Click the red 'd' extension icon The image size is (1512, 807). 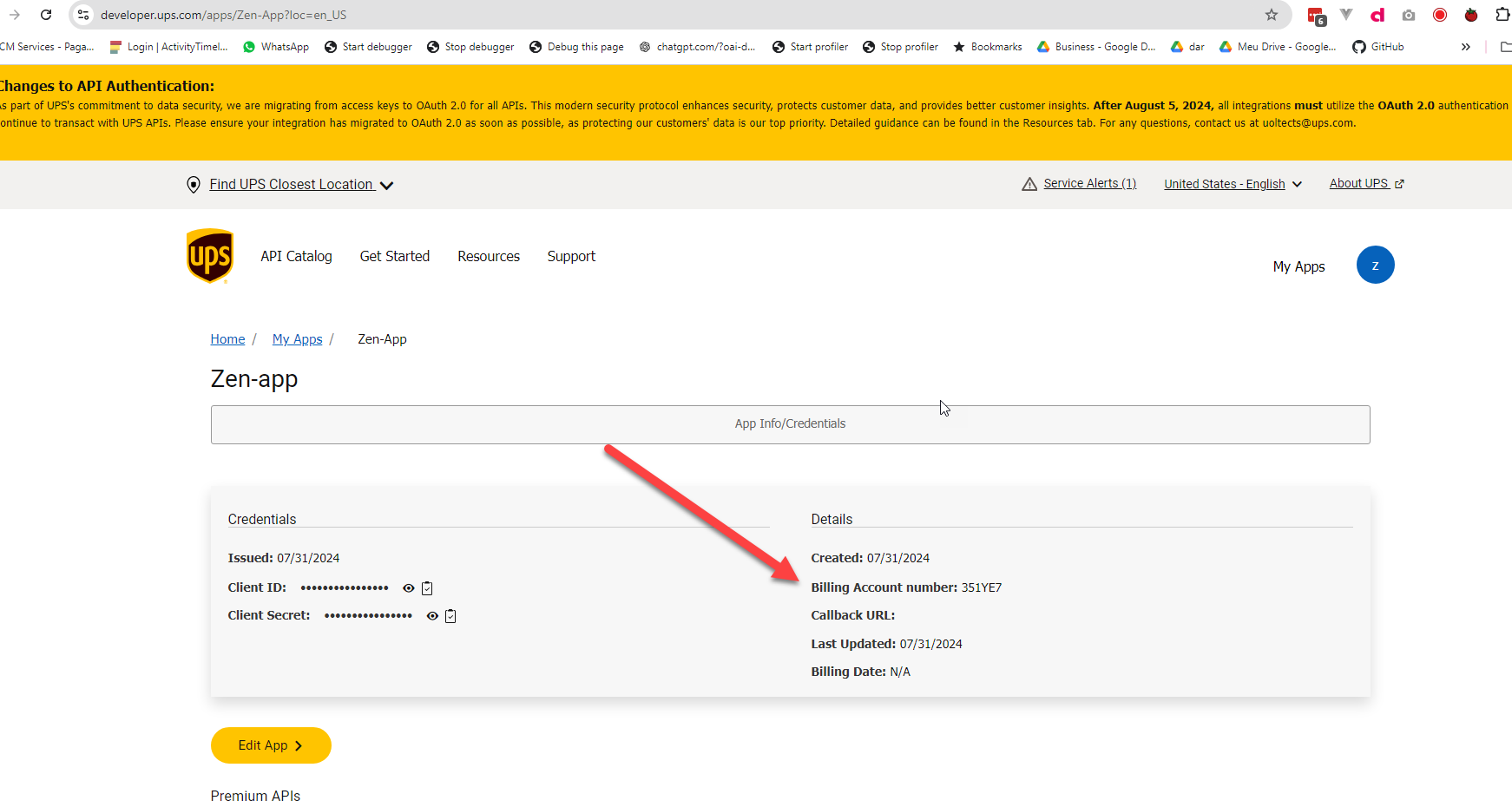point(1377,15)
